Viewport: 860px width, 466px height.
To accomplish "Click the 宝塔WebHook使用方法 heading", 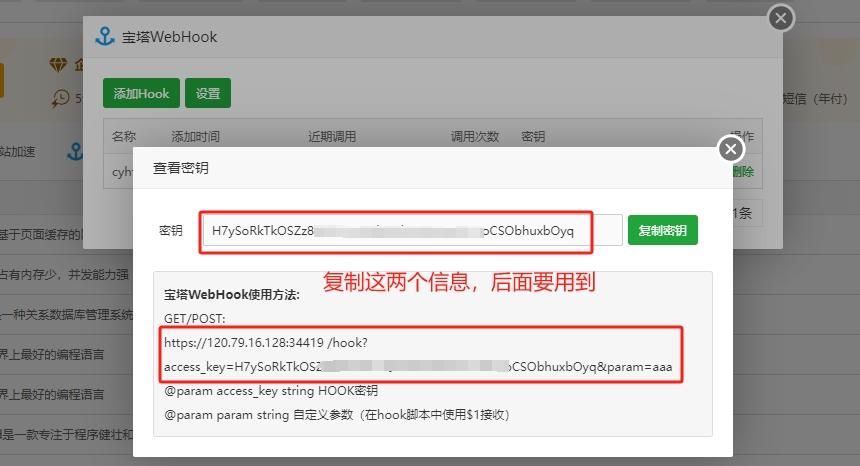I will point(231,295).
